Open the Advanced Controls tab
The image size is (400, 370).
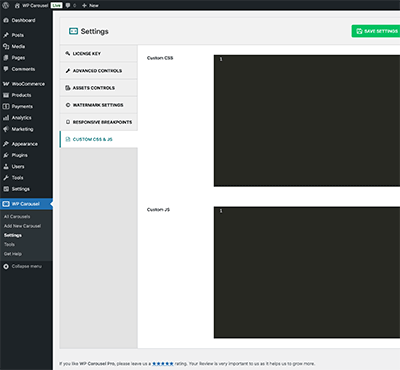99,71
